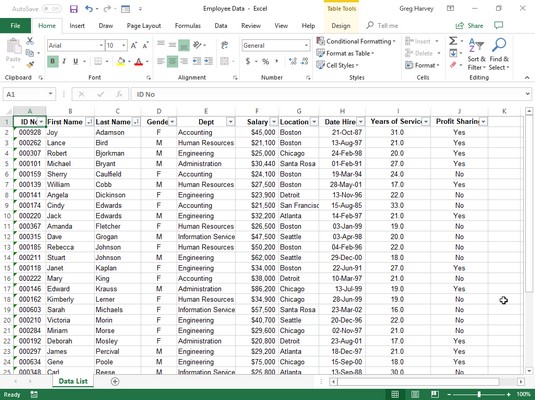The width and height of the screenshot is (535, 400).
Task: Toggle Bold formatting
Action: coord(53,61)
